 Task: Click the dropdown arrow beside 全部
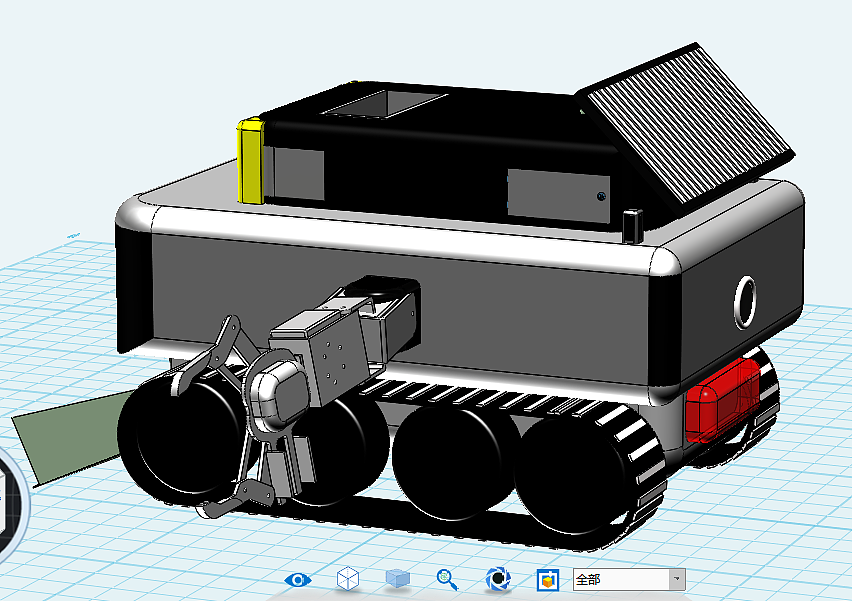point(676,578)
